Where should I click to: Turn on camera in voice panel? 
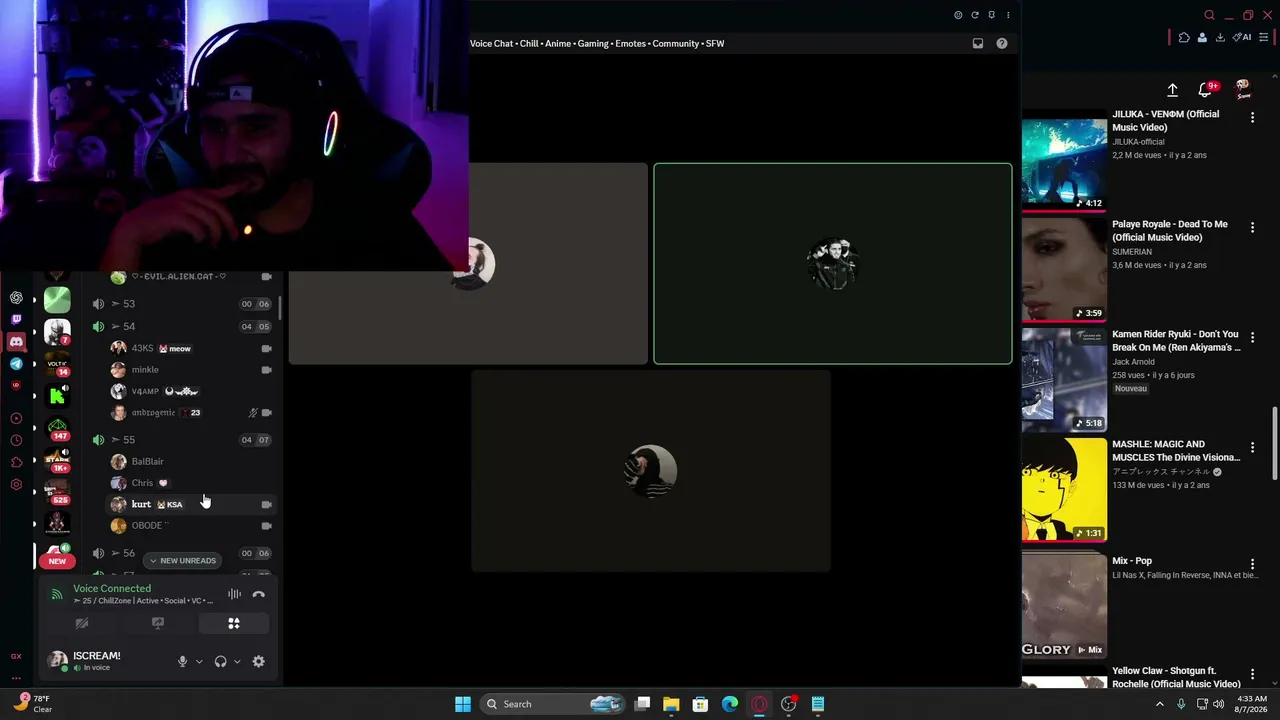click(x=82, y=623)
